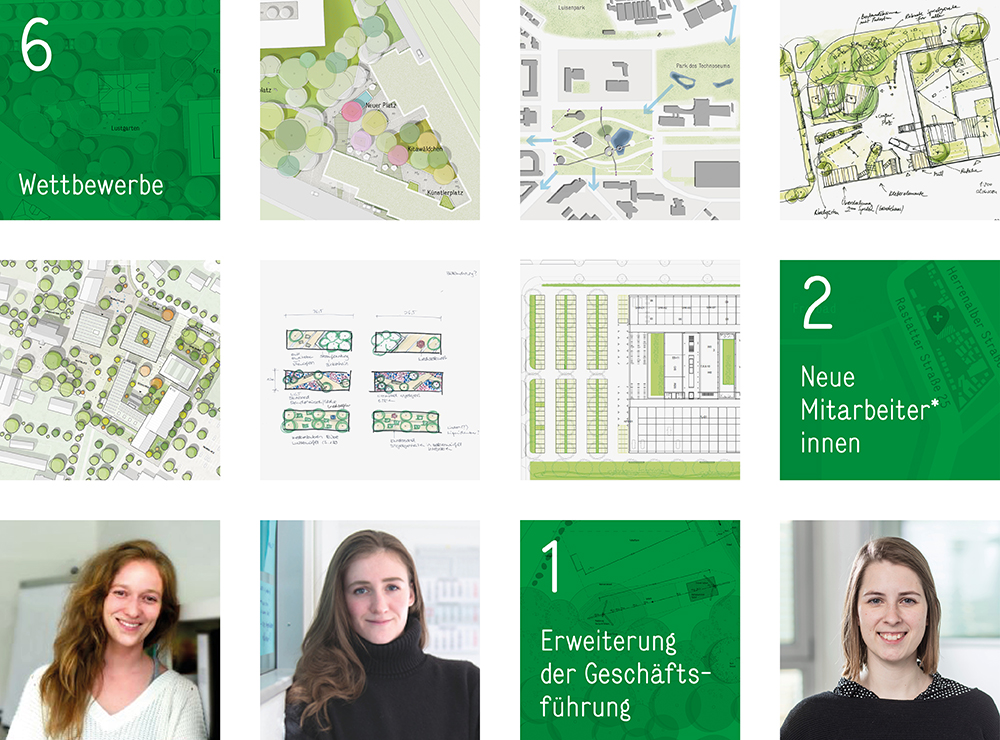View the six planting bed sketches thumbnail
This screenshot has width=1000, height=740.
(x=370, y=370)
